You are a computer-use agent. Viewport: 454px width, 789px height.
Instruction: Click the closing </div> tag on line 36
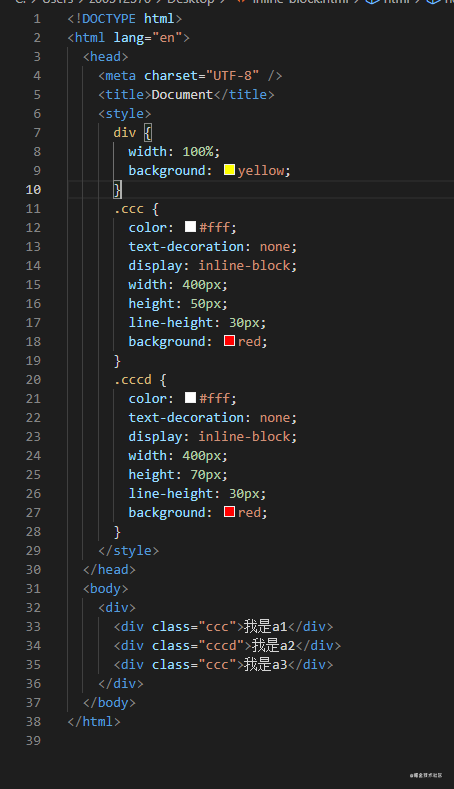click(x=121, y=683)
